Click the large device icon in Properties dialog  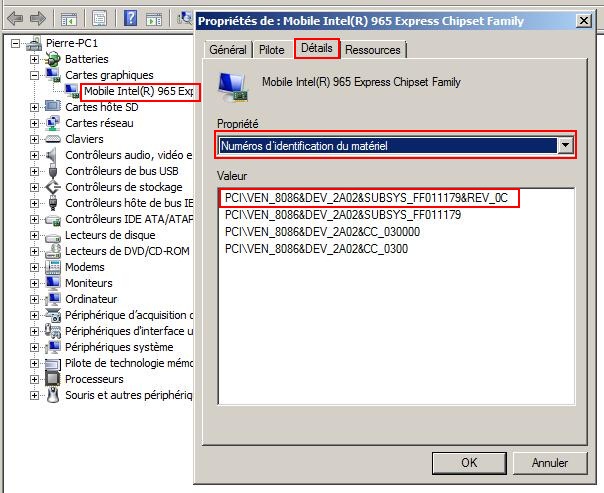(233, 87)
